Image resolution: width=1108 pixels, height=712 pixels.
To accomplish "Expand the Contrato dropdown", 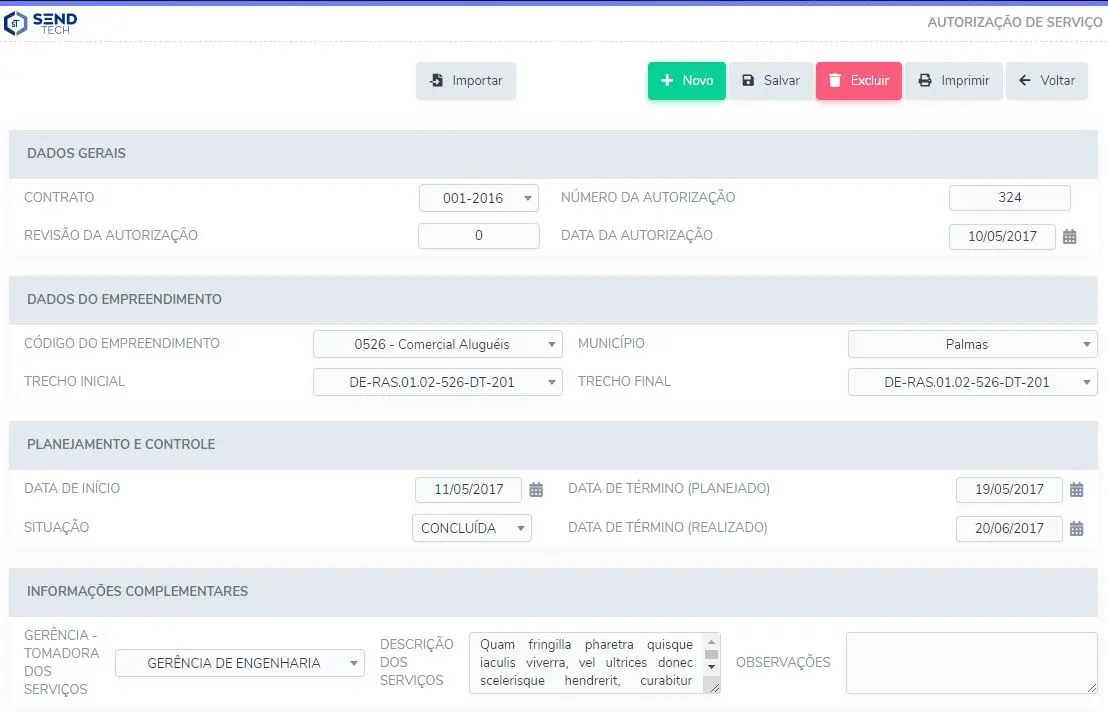I will 478,198.
